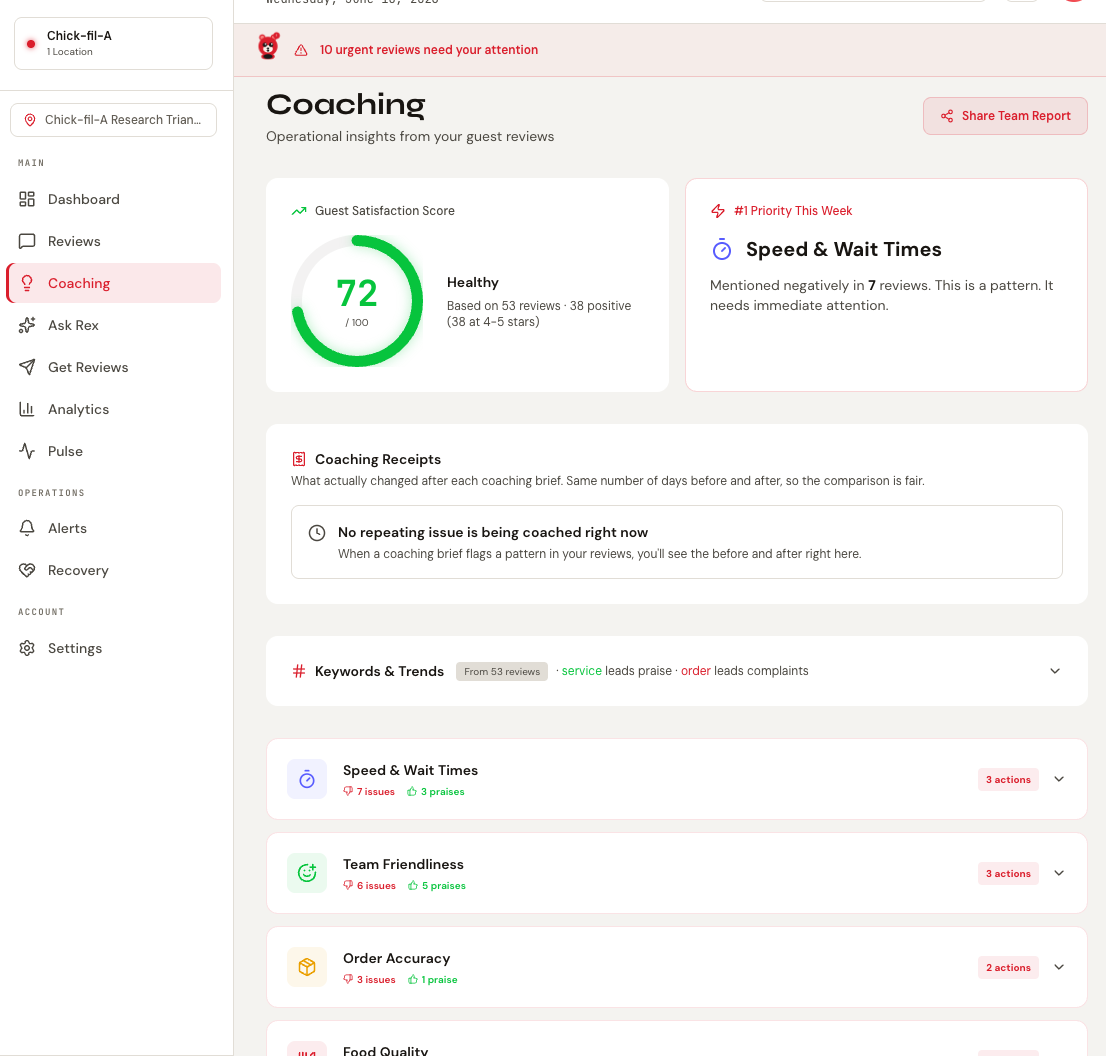Click the smiley tile in Team Friendliness row
Image resolution: width=1106 pixels, height=1056 pixels.
(307, 873)
